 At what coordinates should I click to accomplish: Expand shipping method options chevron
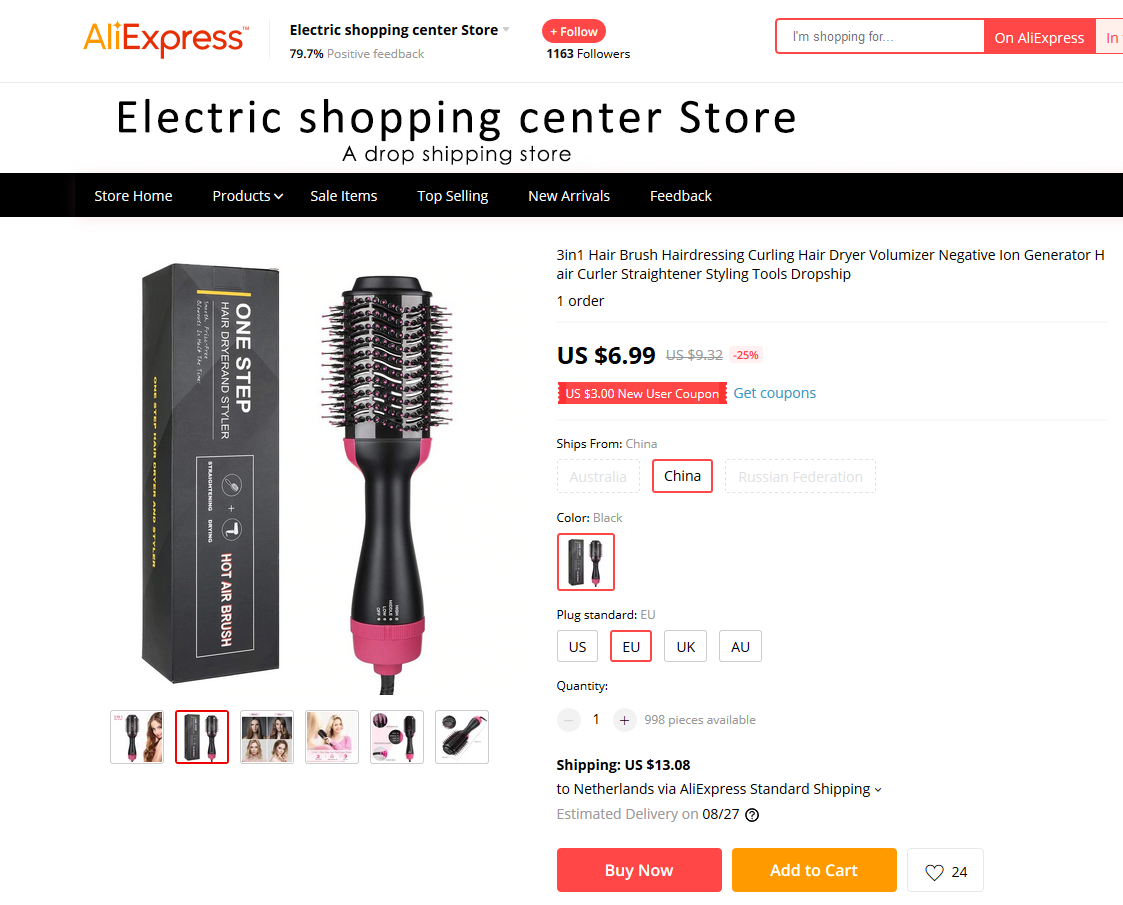point(878,790)
